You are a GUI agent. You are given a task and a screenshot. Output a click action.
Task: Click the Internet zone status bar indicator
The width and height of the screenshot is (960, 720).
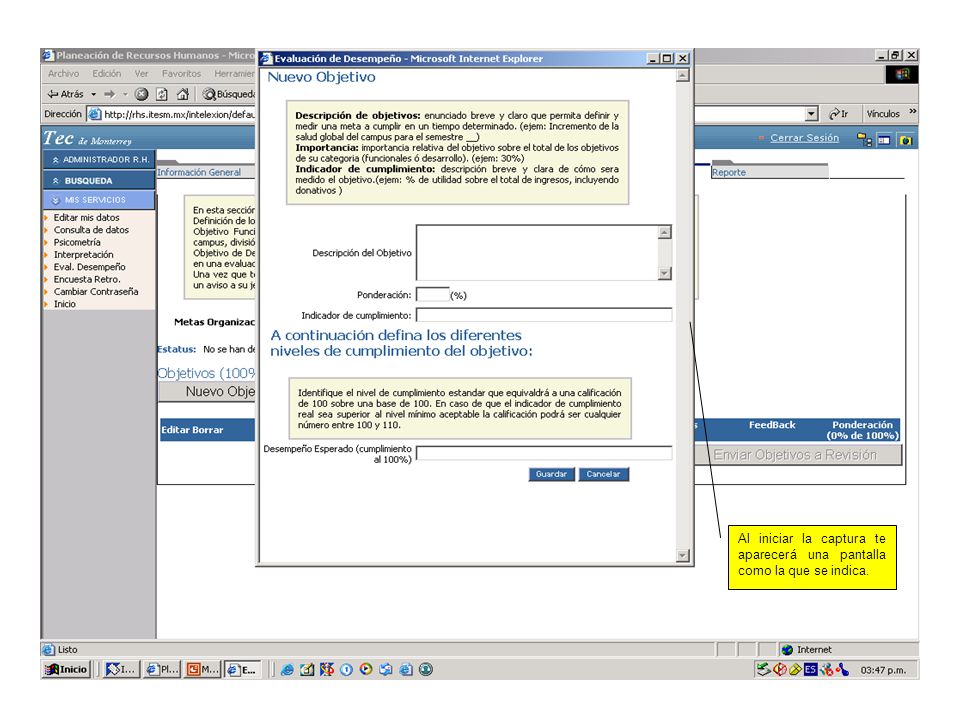(807, 650)
